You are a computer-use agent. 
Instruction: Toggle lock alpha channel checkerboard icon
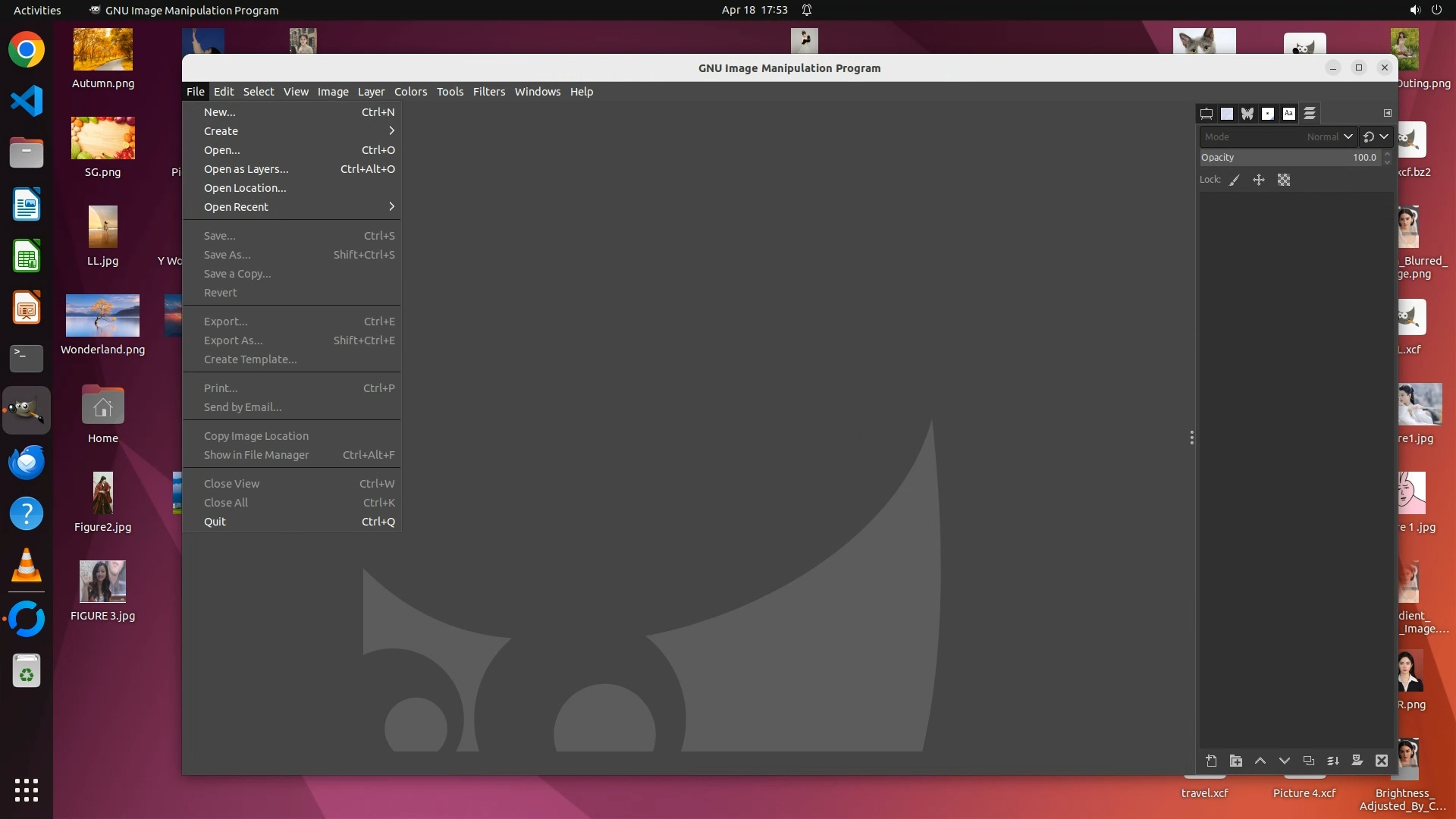(1283, 180)
